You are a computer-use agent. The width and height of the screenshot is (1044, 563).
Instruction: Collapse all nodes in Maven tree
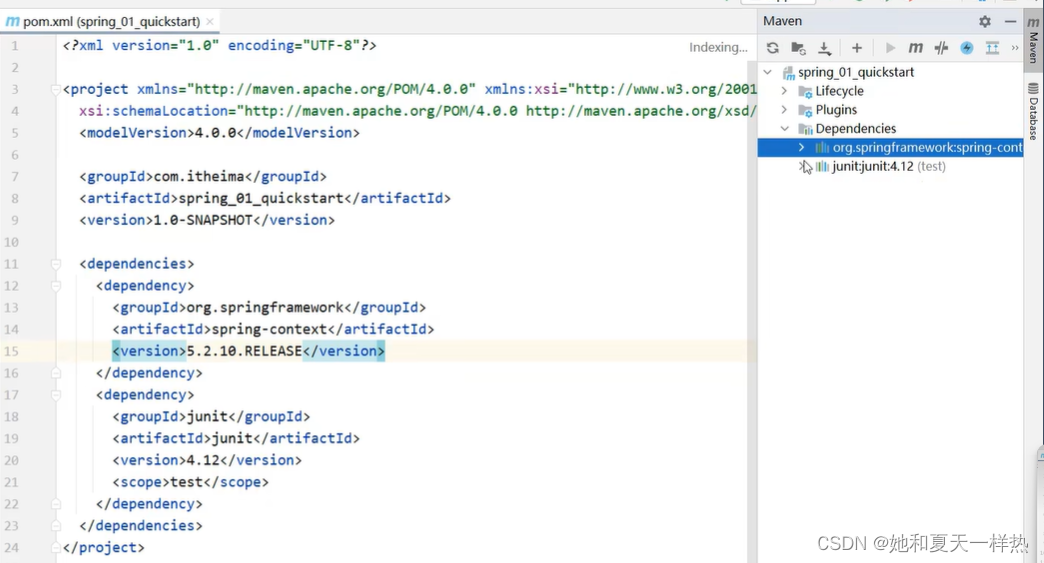[x=992, y=48]
